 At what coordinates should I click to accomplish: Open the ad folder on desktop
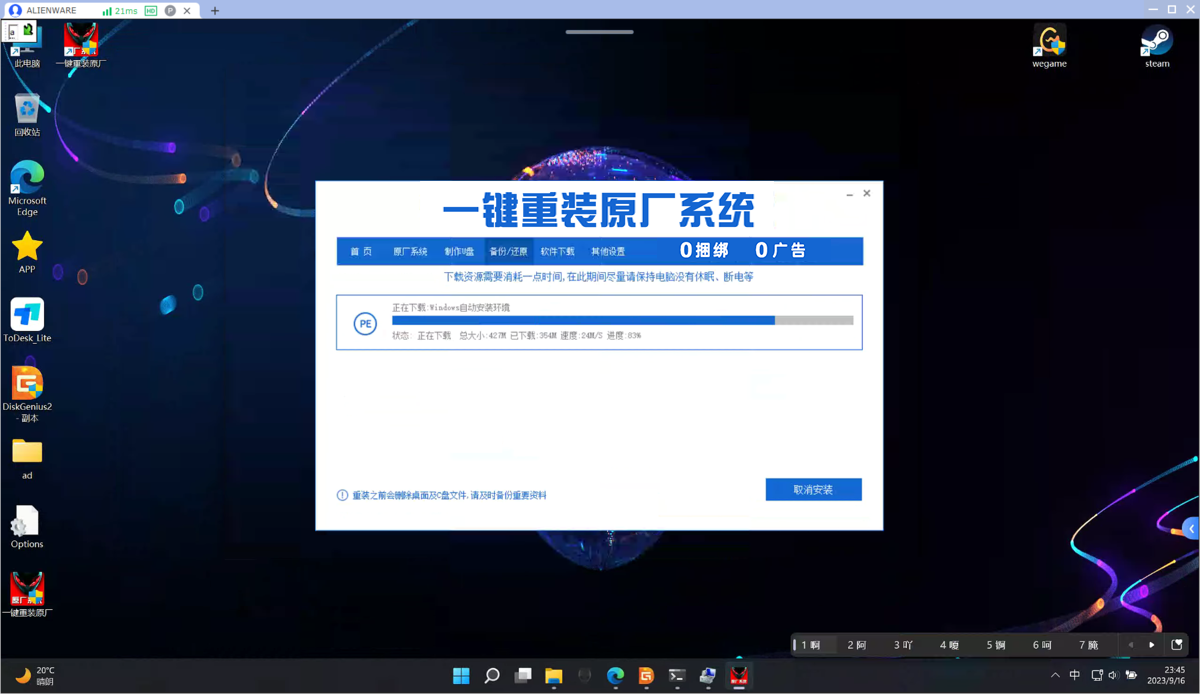[x=27, y=459]
